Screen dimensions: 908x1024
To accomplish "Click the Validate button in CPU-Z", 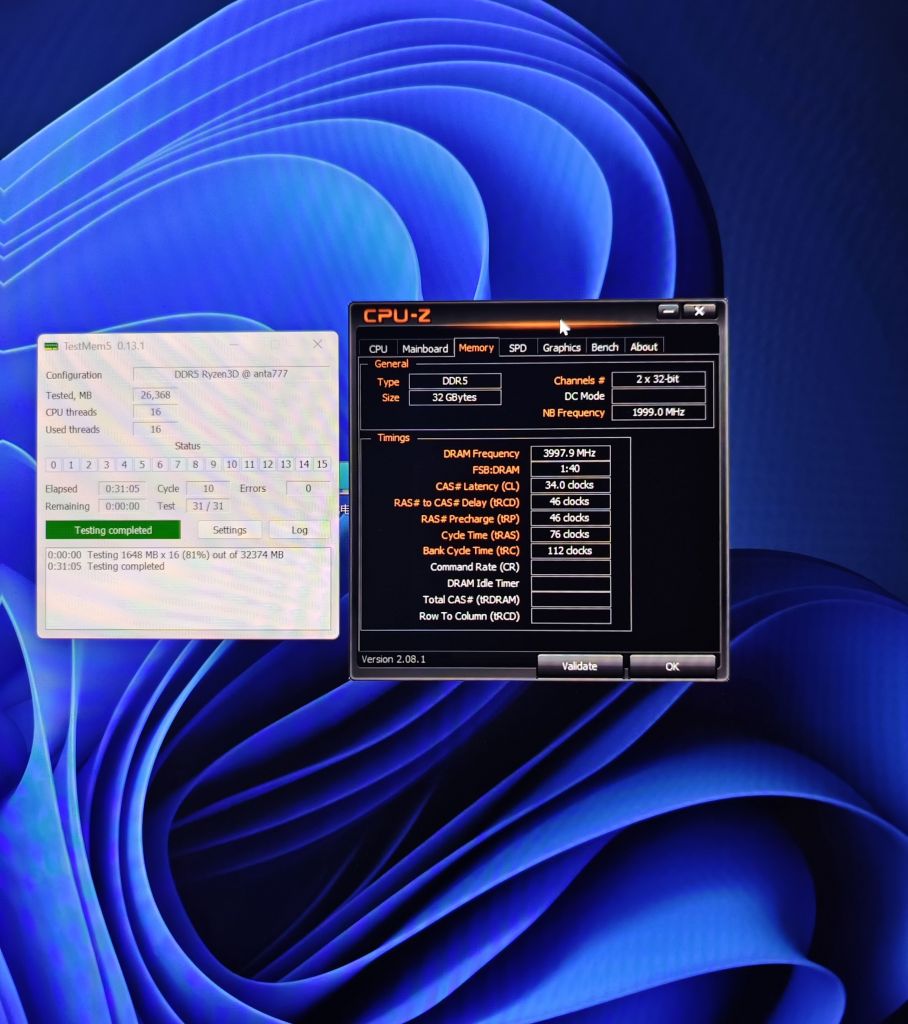I will 580,665.
